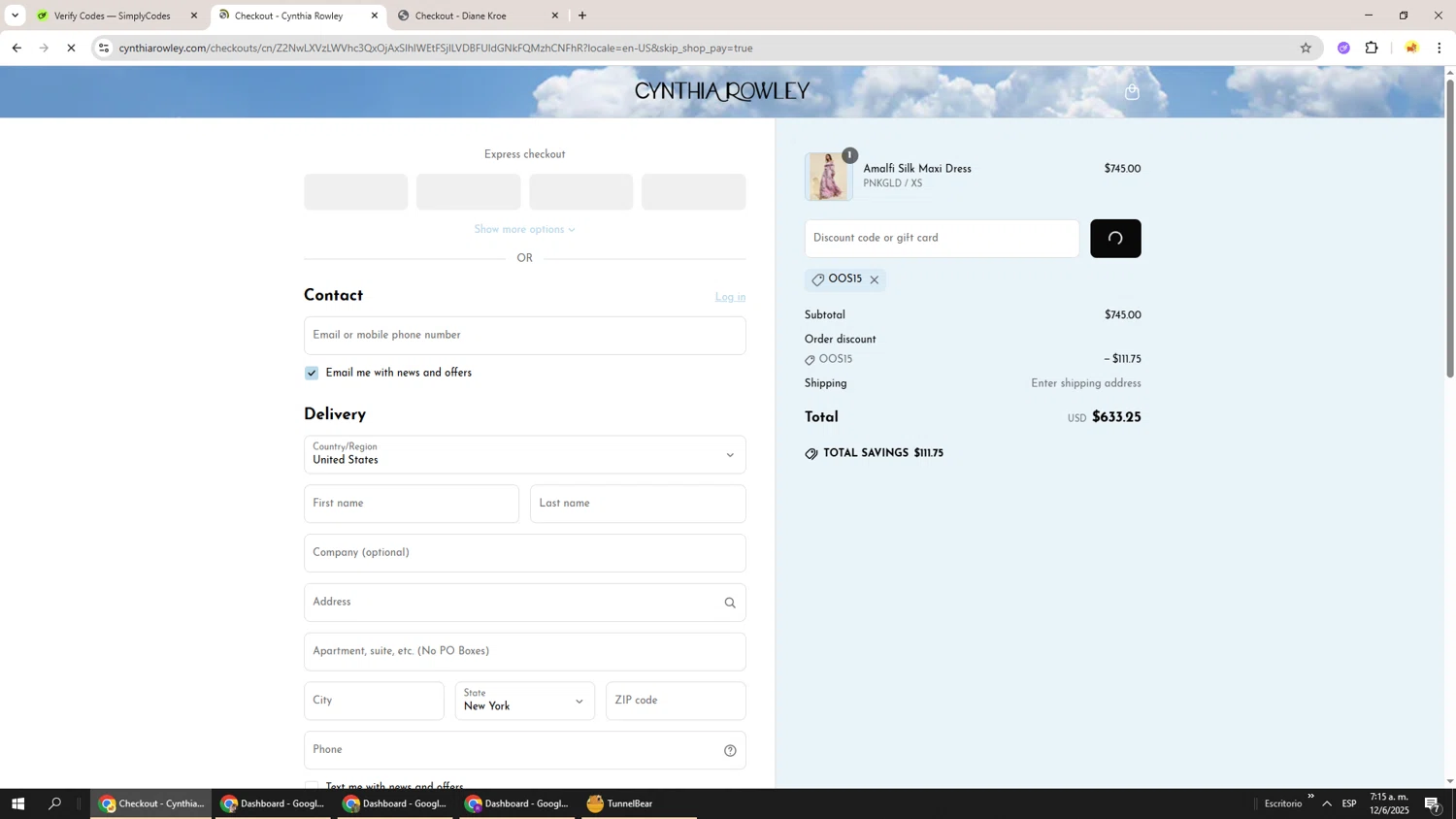Open the second Dashboard Chrome taskbar window
Image resolution: width=1456 pixels, height=819 pixels.
395,803
